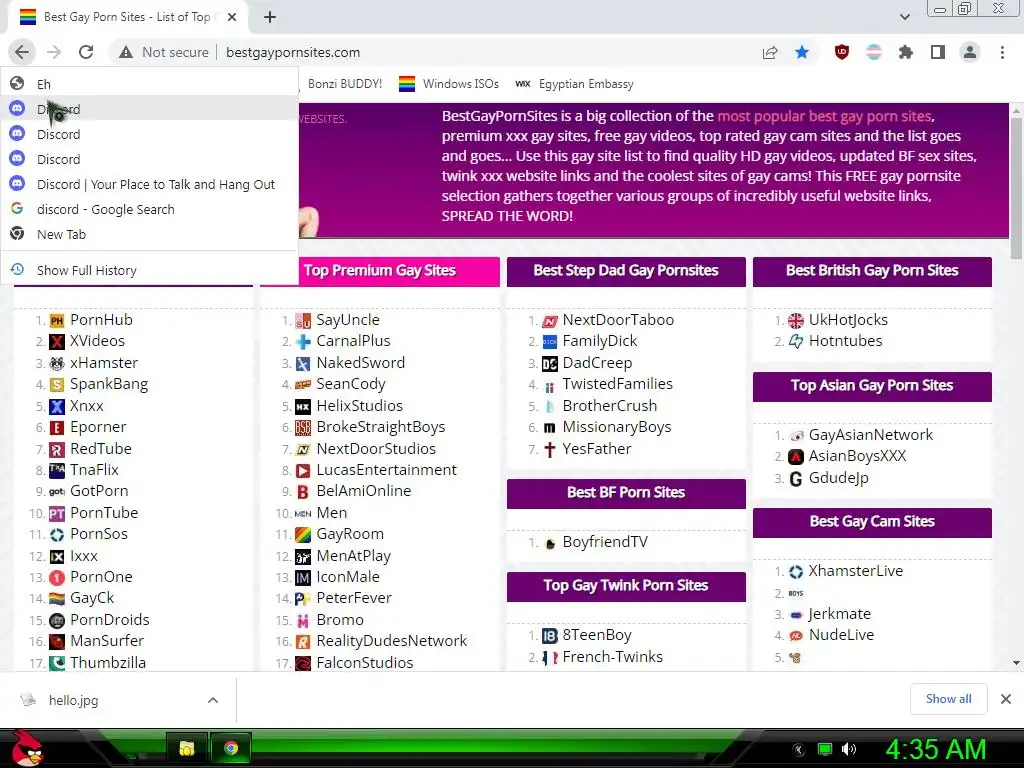Click the blue bookmark star icon
Screen dimensions: 1024x768
pyautogui.click(x=802, y=52)
